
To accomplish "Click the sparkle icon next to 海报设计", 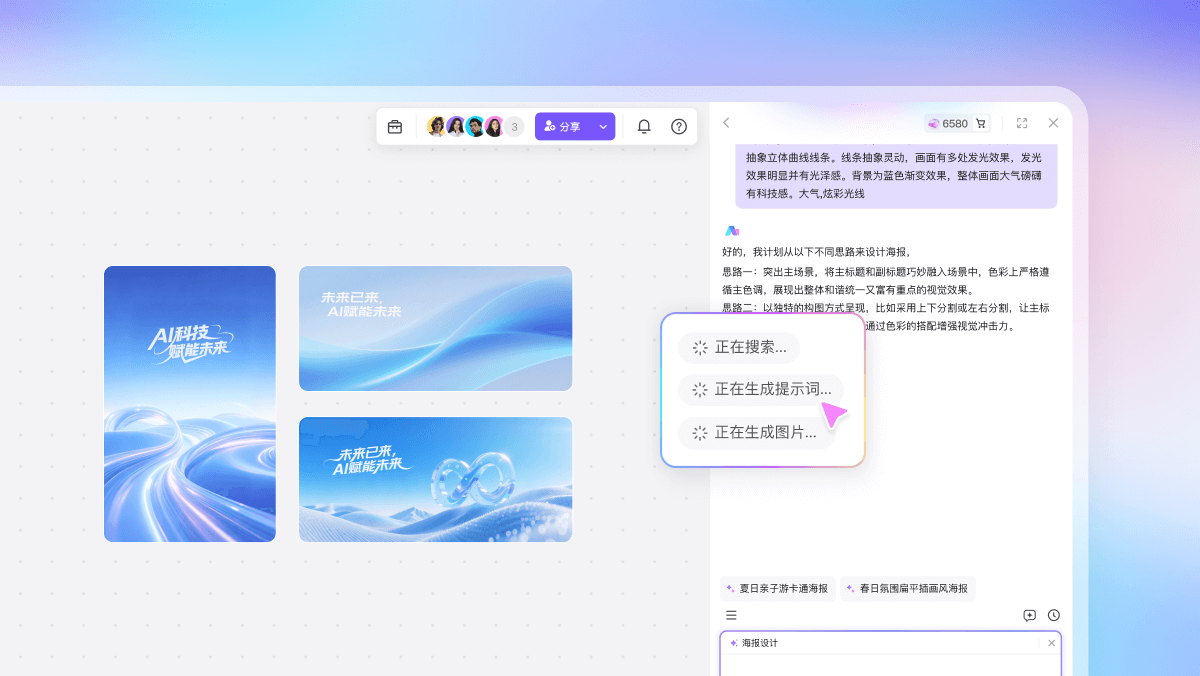I will pyautogui.click(x=734, y=643).
